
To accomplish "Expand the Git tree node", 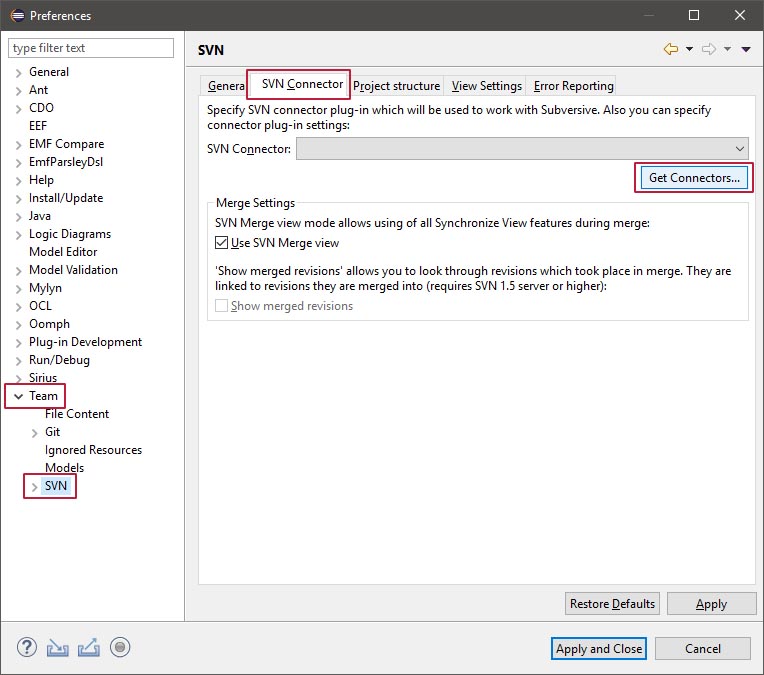I will click(x=35, y=432).
